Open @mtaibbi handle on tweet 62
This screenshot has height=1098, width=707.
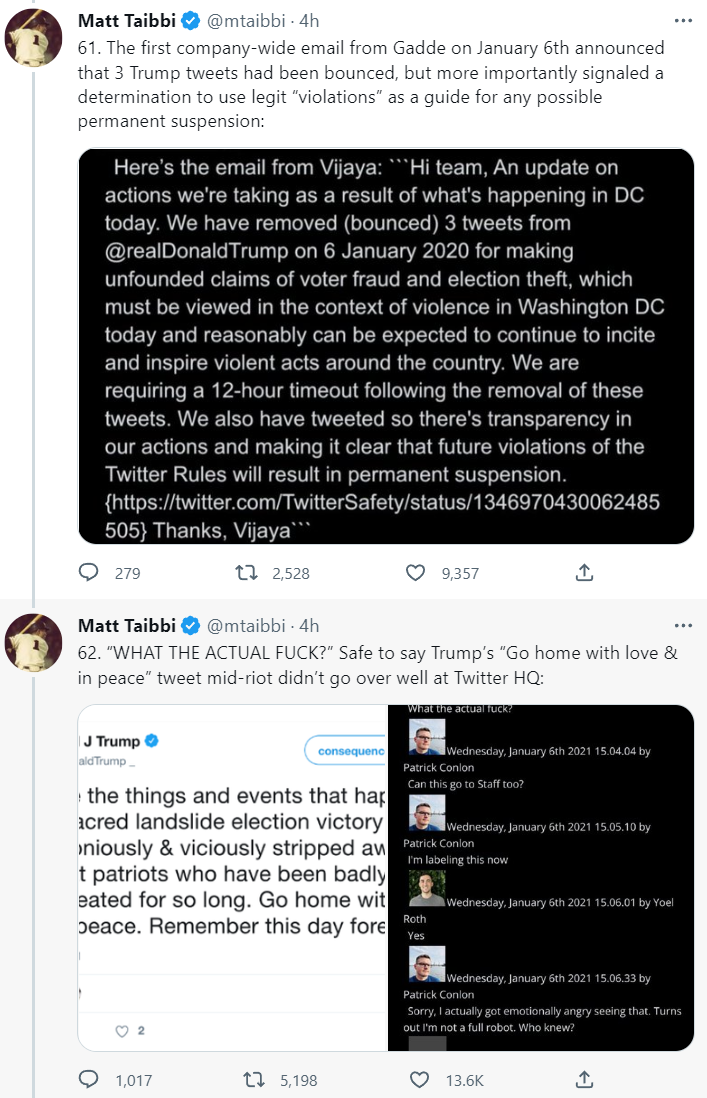click(248, 626)
